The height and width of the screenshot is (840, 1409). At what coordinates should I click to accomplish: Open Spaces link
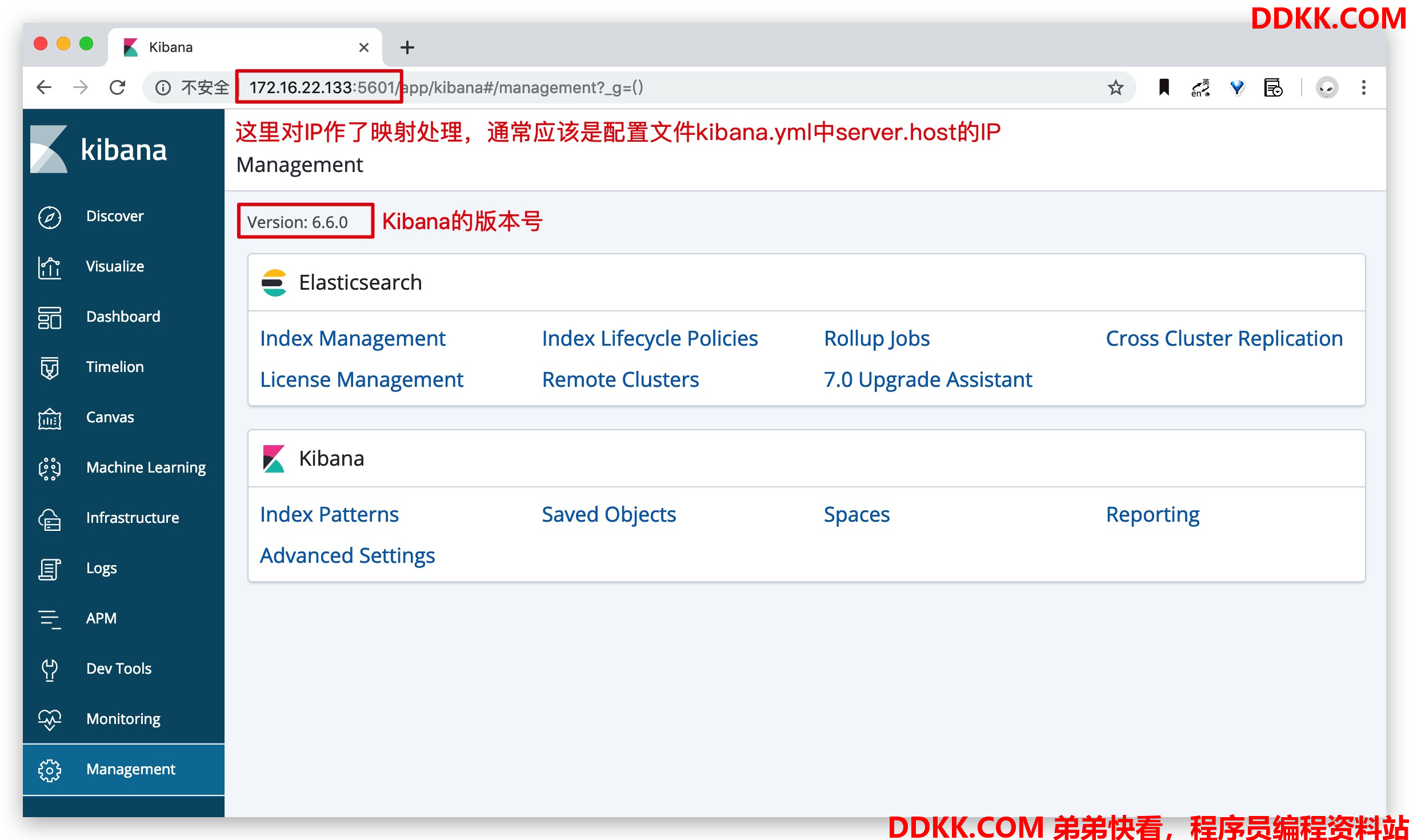point(856,515)
